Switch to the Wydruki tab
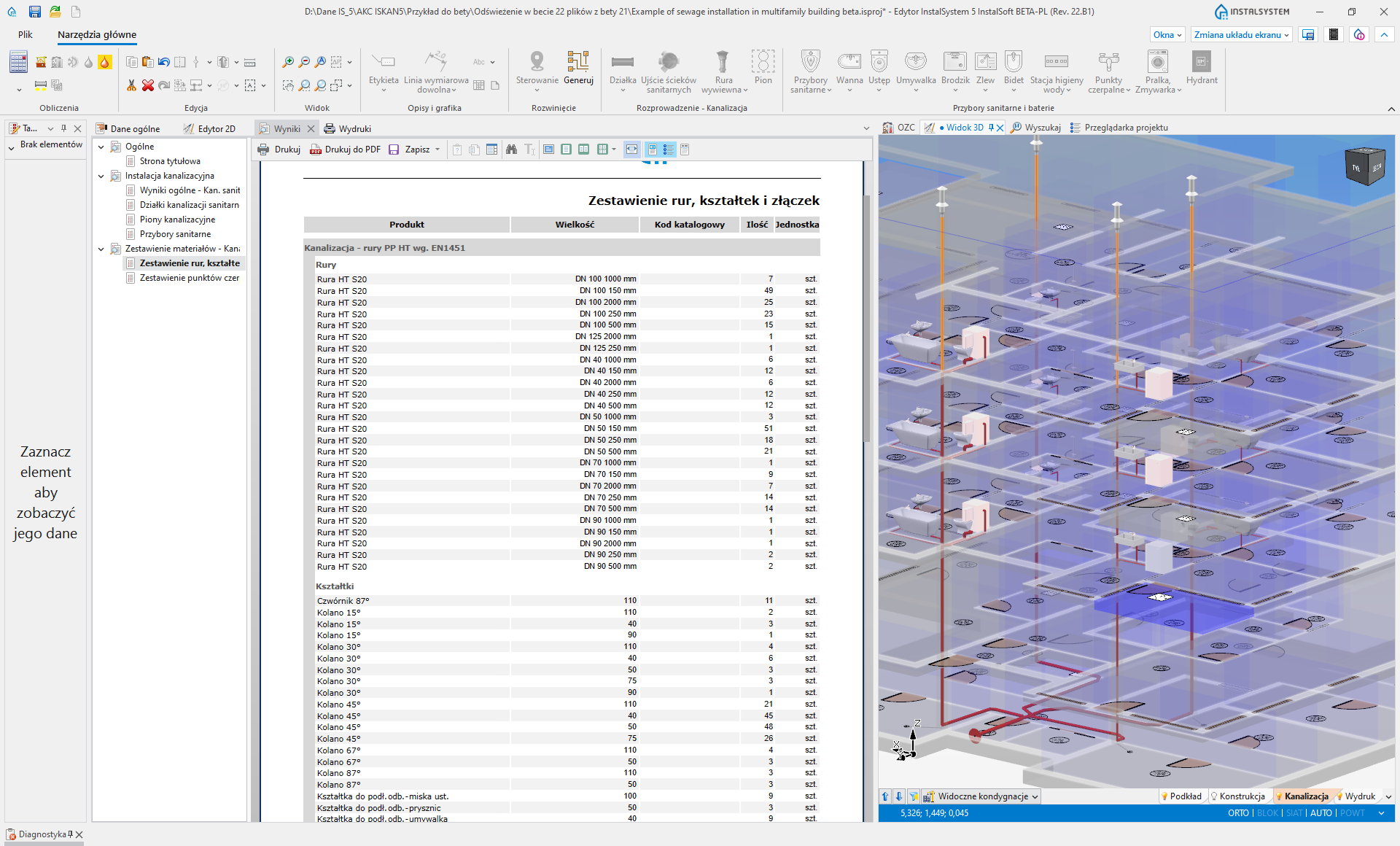1400x846 pixels. [x=348, y=129]
